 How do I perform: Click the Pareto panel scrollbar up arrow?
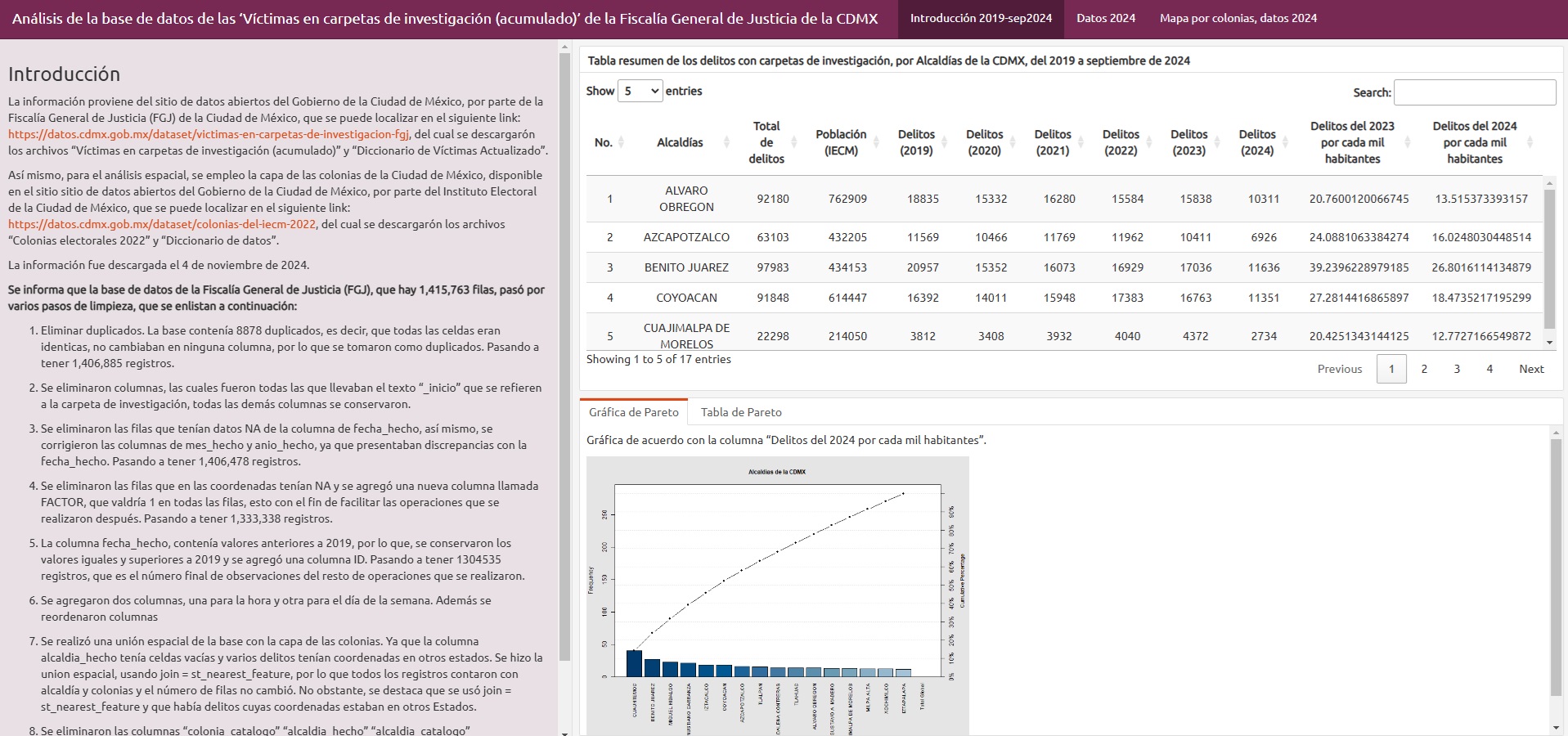1556,433
